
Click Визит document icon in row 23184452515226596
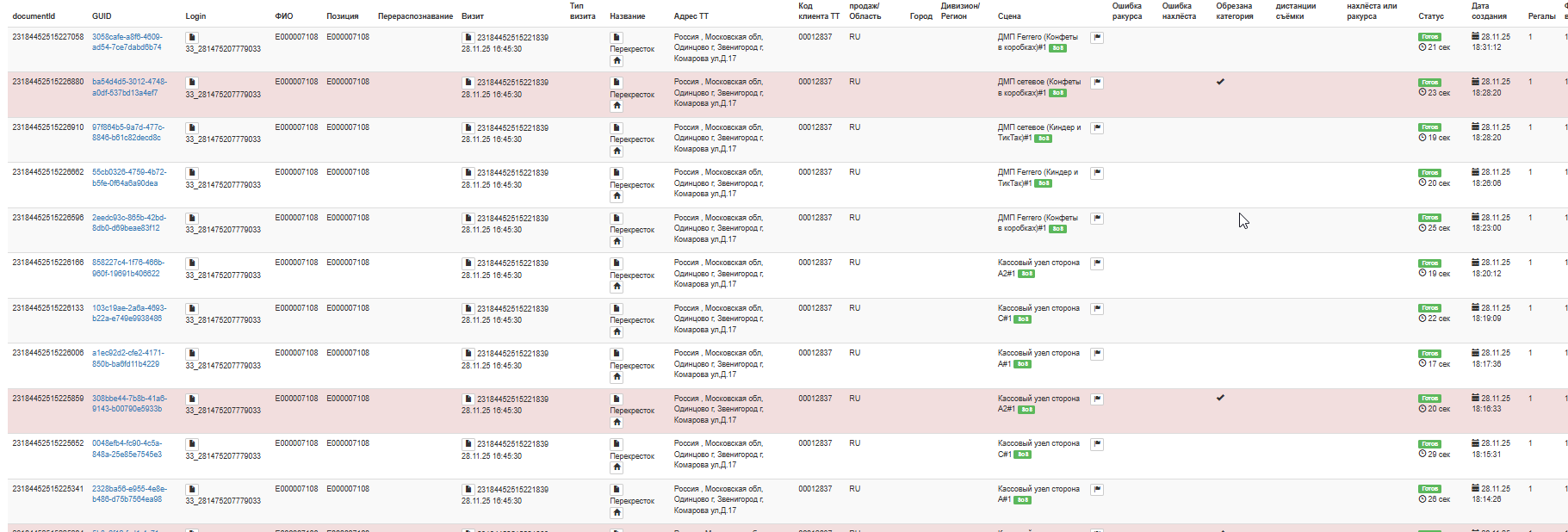coord(468,219)
